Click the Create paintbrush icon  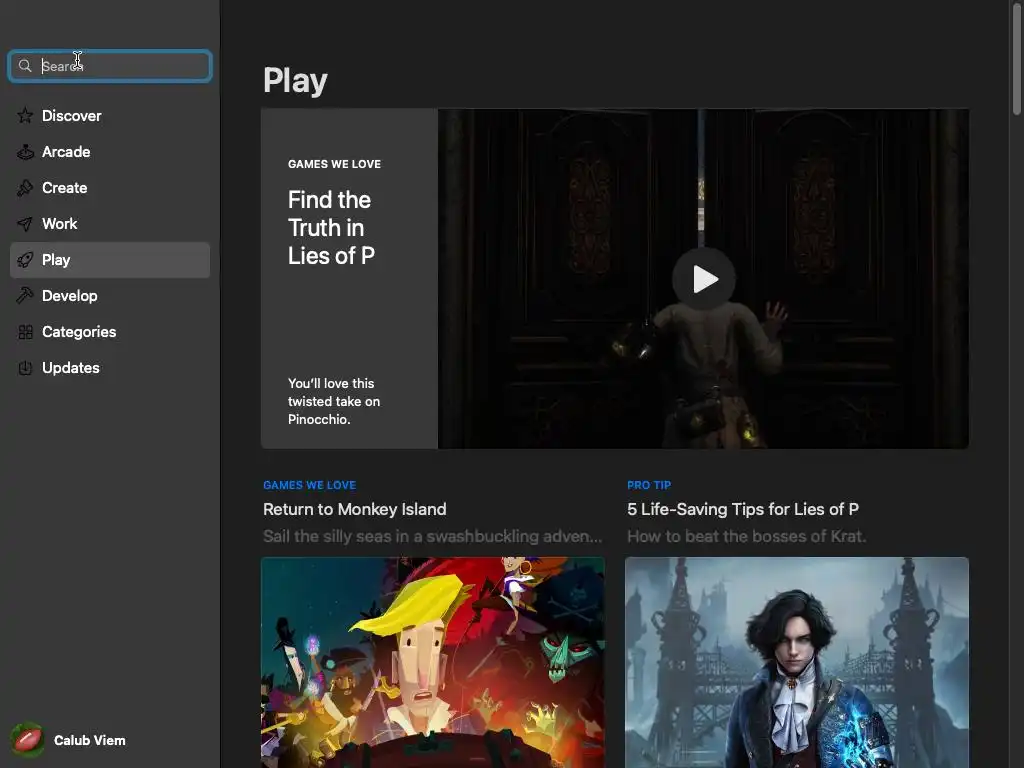pos(25,188)
